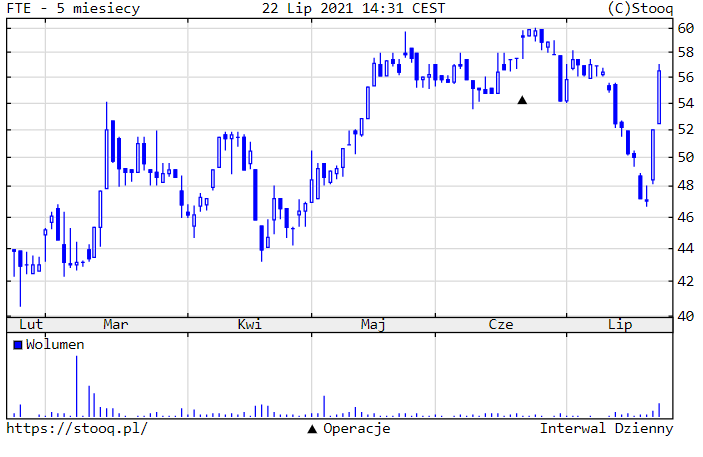Select the Kwi month label
The image size is (703, 457).
(x=249, y=325)
